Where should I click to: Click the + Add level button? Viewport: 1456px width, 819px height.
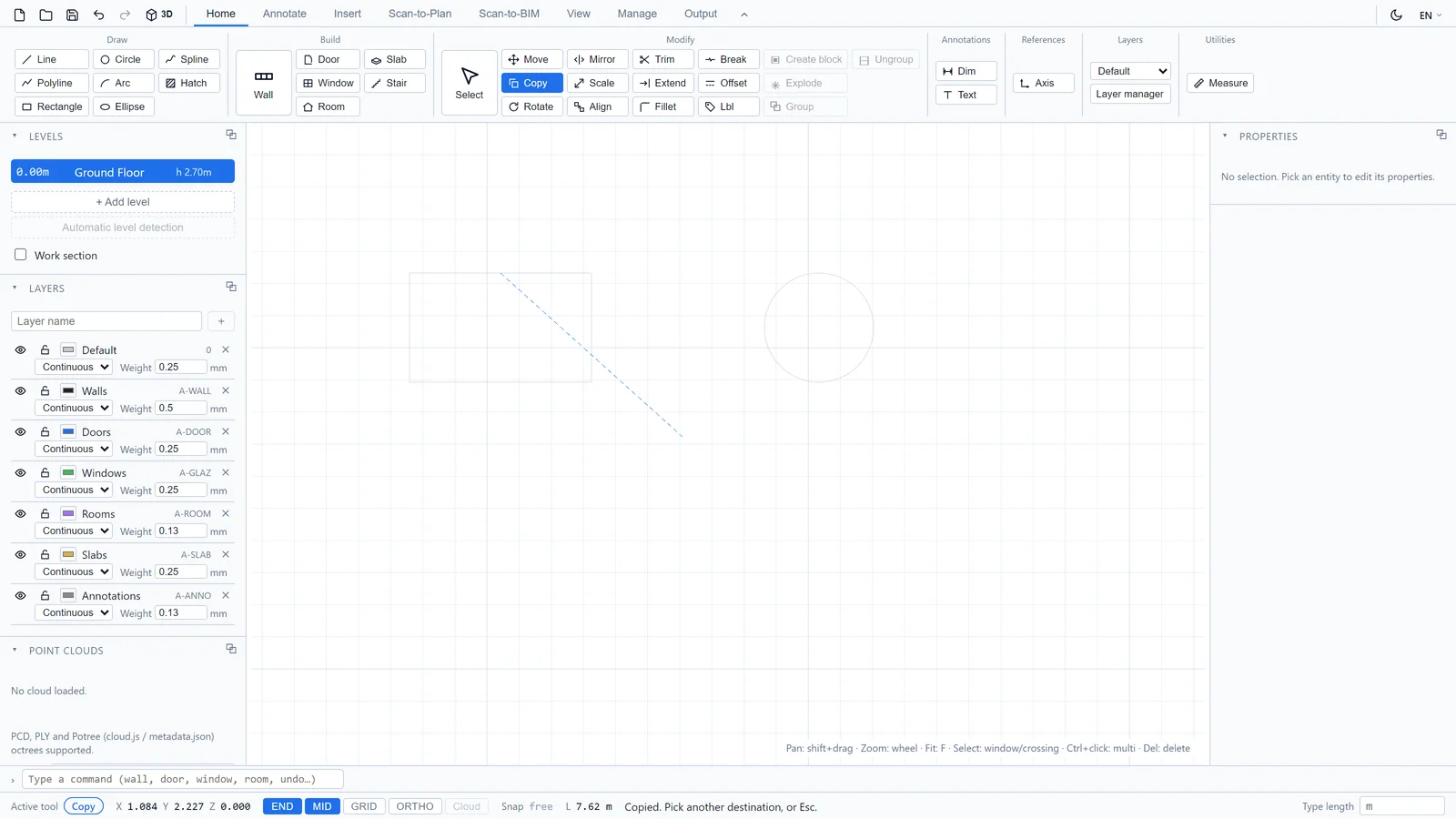point(123,202)
